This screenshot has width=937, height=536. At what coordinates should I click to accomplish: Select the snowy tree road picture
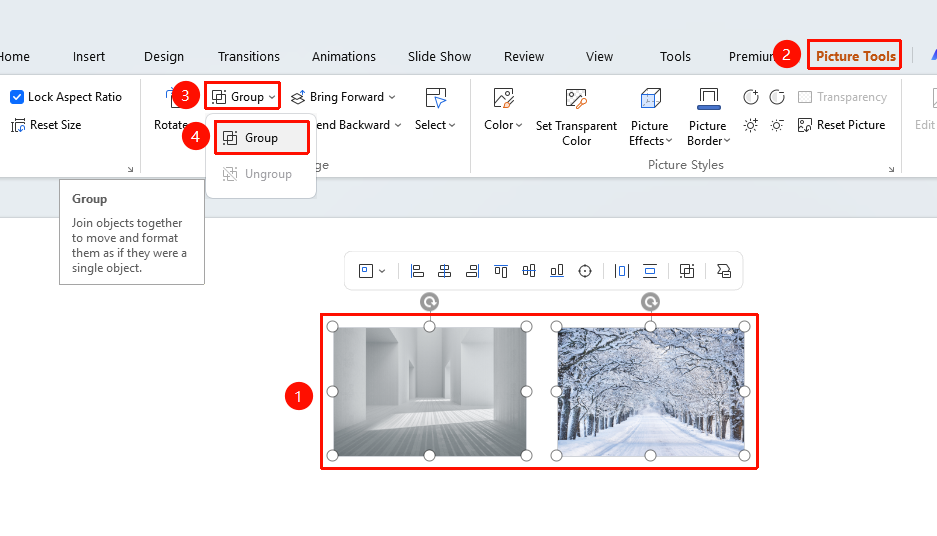[650, 391]
